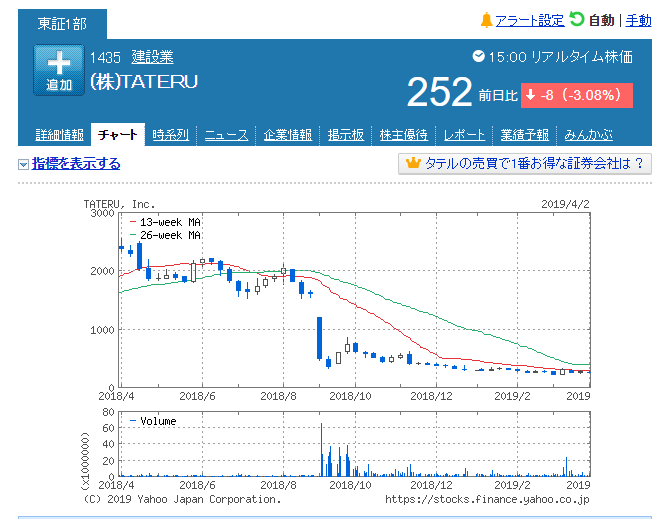Open the ニュース tab
The height and width of the screenshot is (519, 665).
pyautogui.click(x=226, y=135)
